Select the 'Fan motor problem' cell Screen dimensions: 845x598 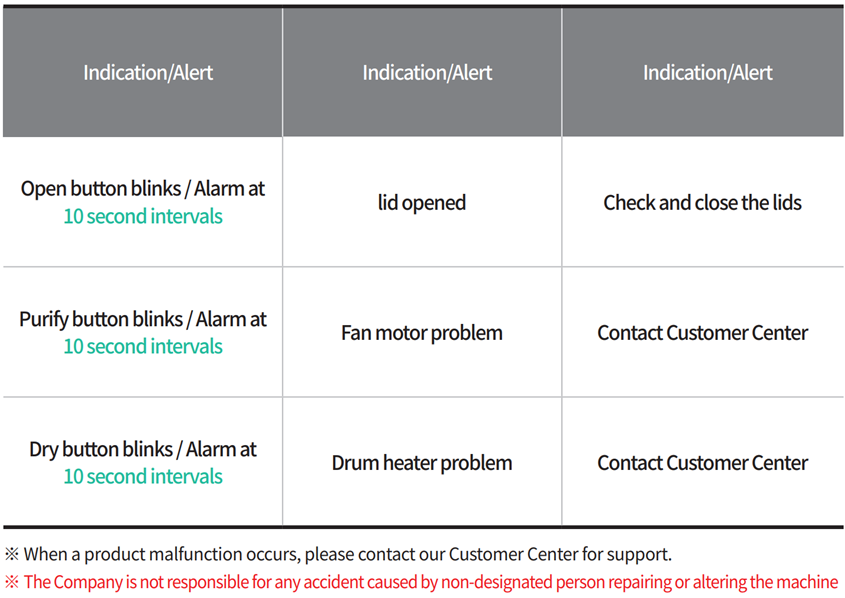click(422, 333)
